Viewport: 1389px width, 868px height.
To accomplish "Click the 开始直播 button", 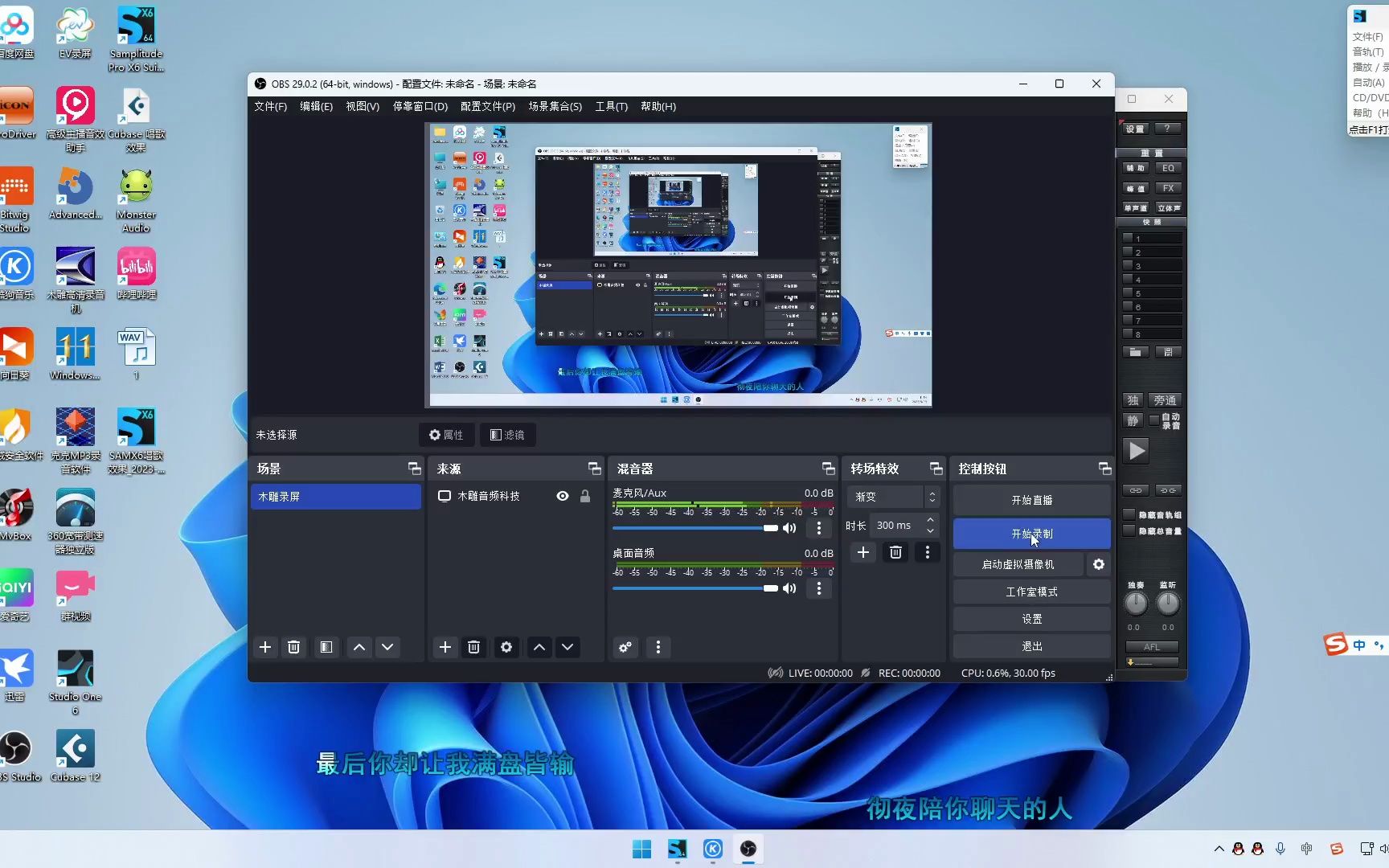I will click(x=1031, y=500).
